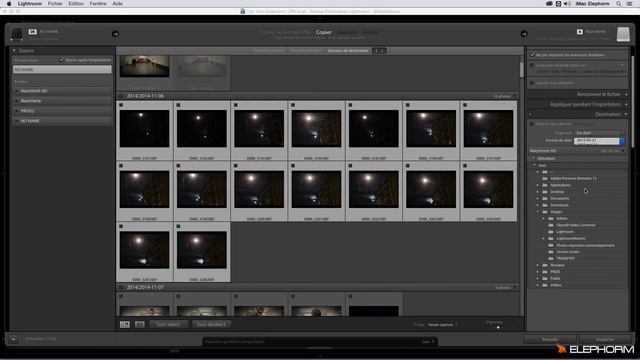Click the right arrow before destination
The height and width of the screenshot is (360, 640).
click(x=524, y=34)
